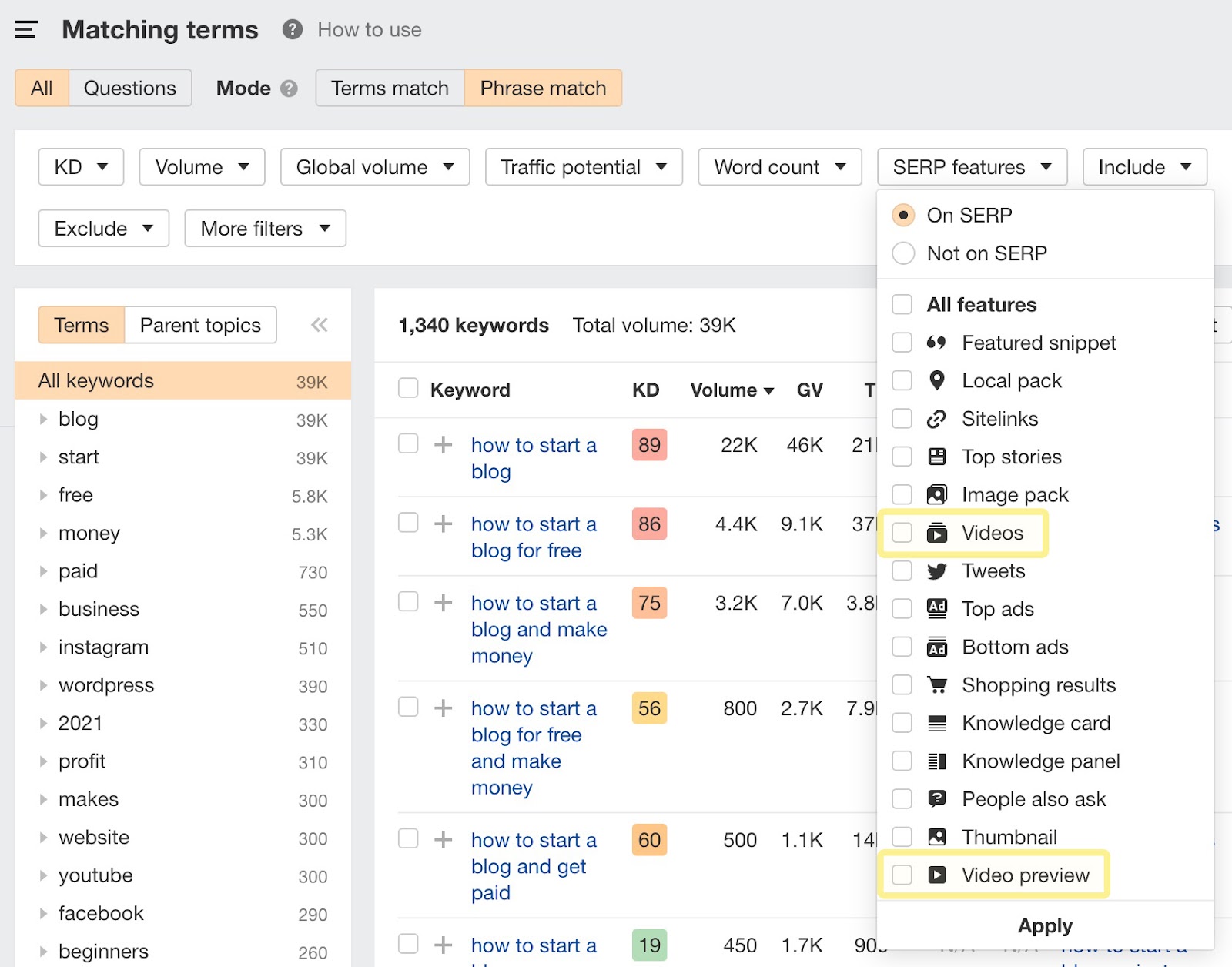Click the Shopping results cart icon

[936, 684]
